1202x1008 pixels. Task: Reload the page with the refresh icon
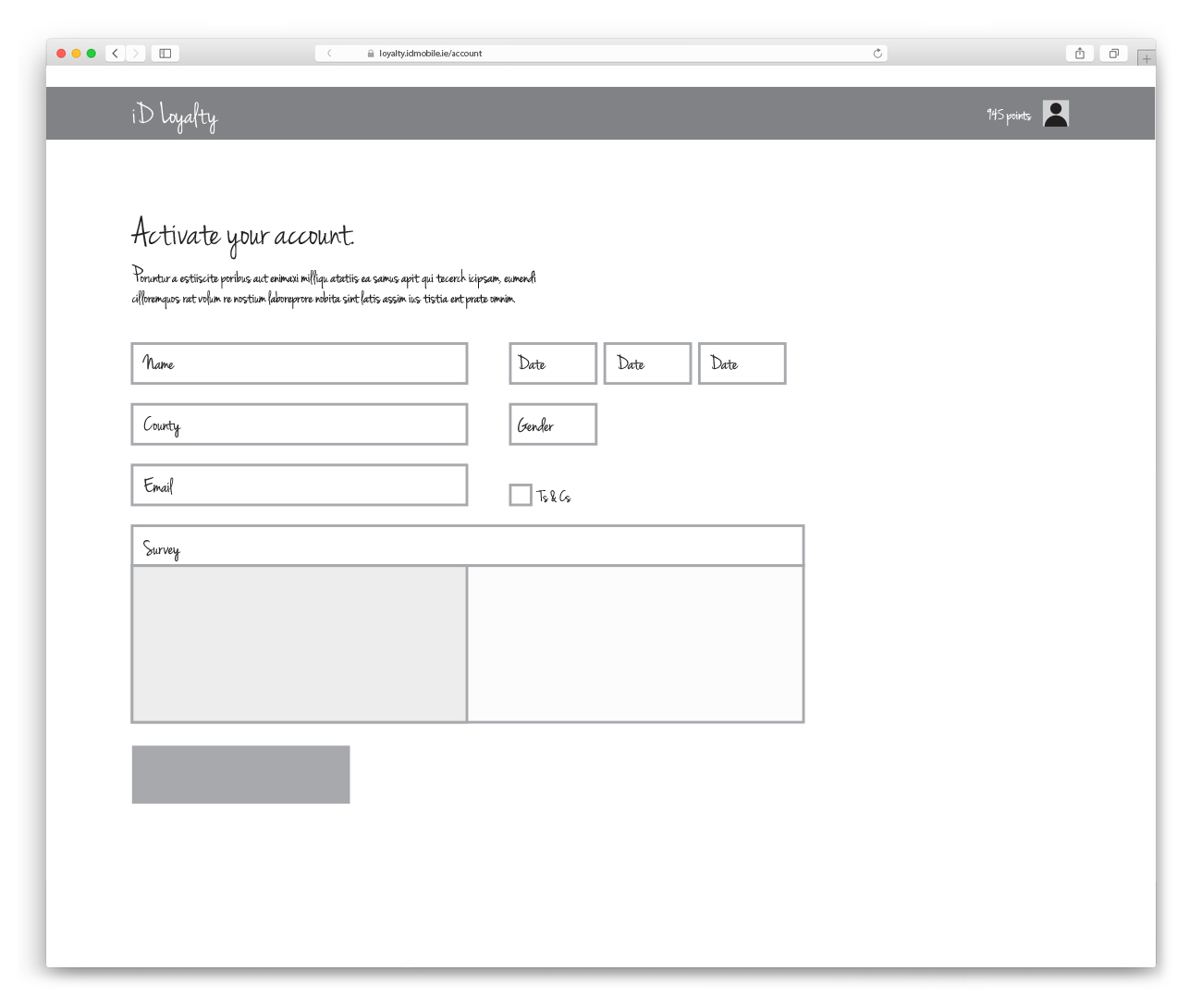tap(877, 54)
